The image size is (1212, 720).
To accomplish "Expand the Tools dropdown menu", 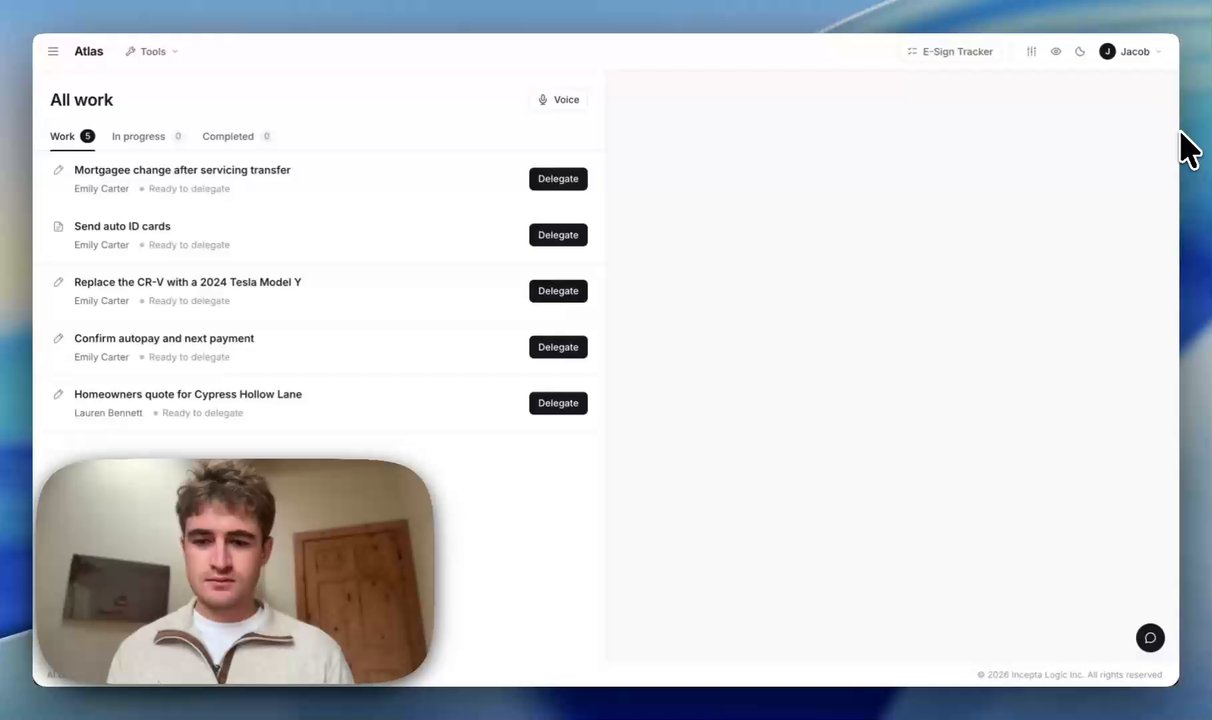I will click(x=152, y=51).
